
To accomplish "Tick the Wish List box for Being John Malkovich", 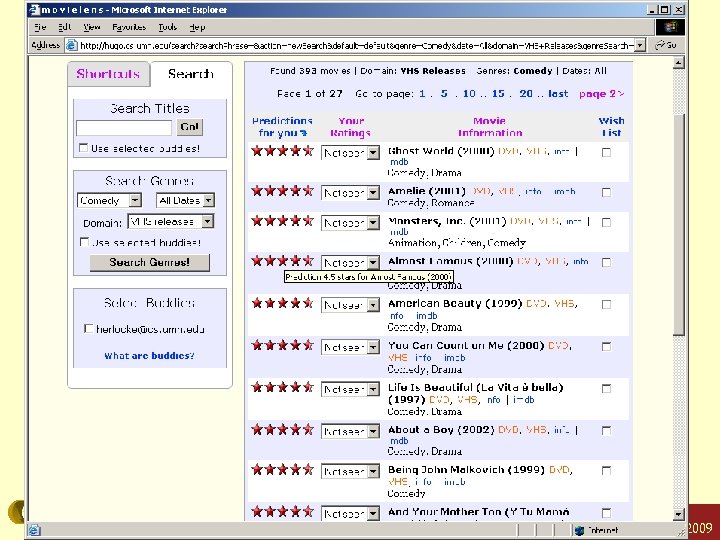I will [x=606, y=471].
